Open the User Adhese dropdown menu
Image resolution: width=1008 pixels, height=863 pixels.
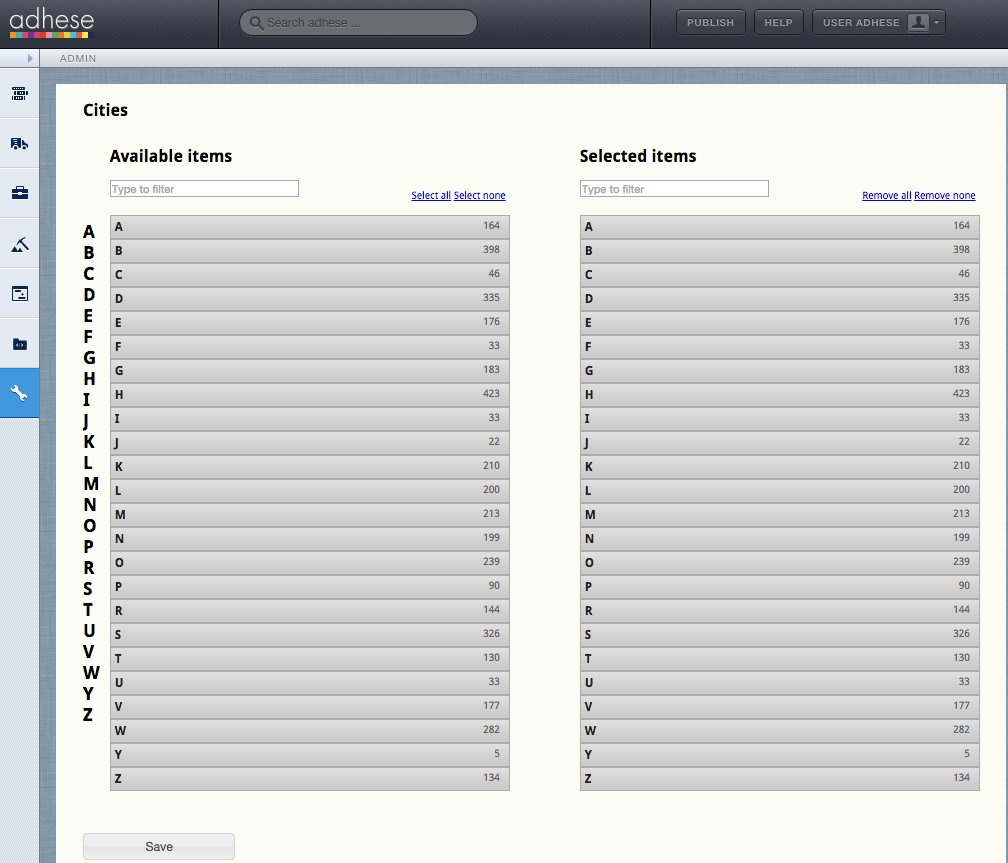(878, 23)
